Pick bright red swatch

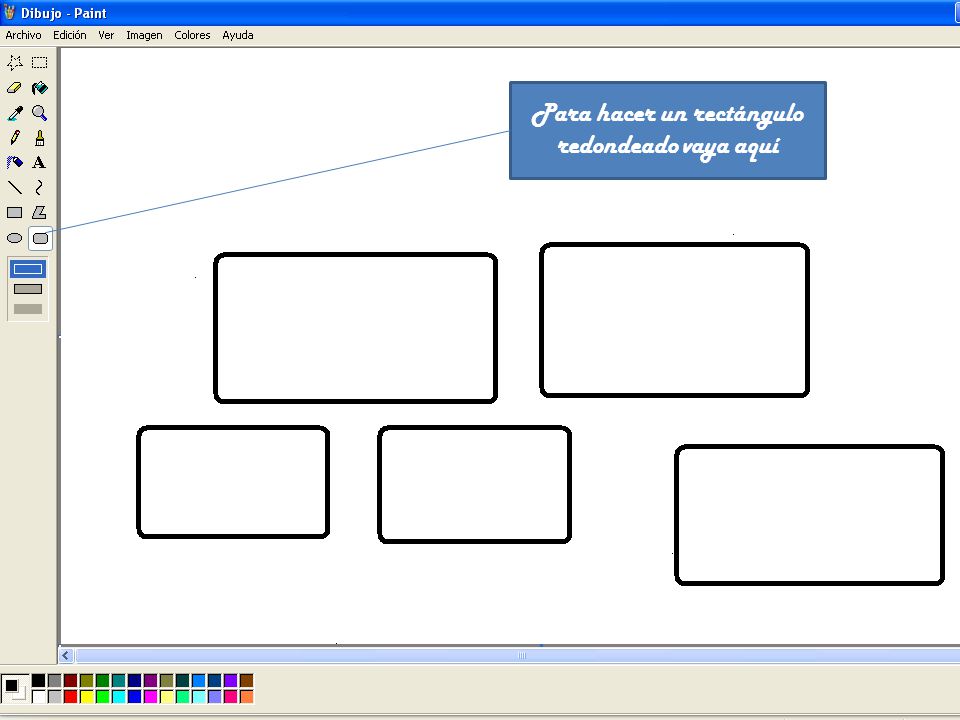(x=70, y=697)
